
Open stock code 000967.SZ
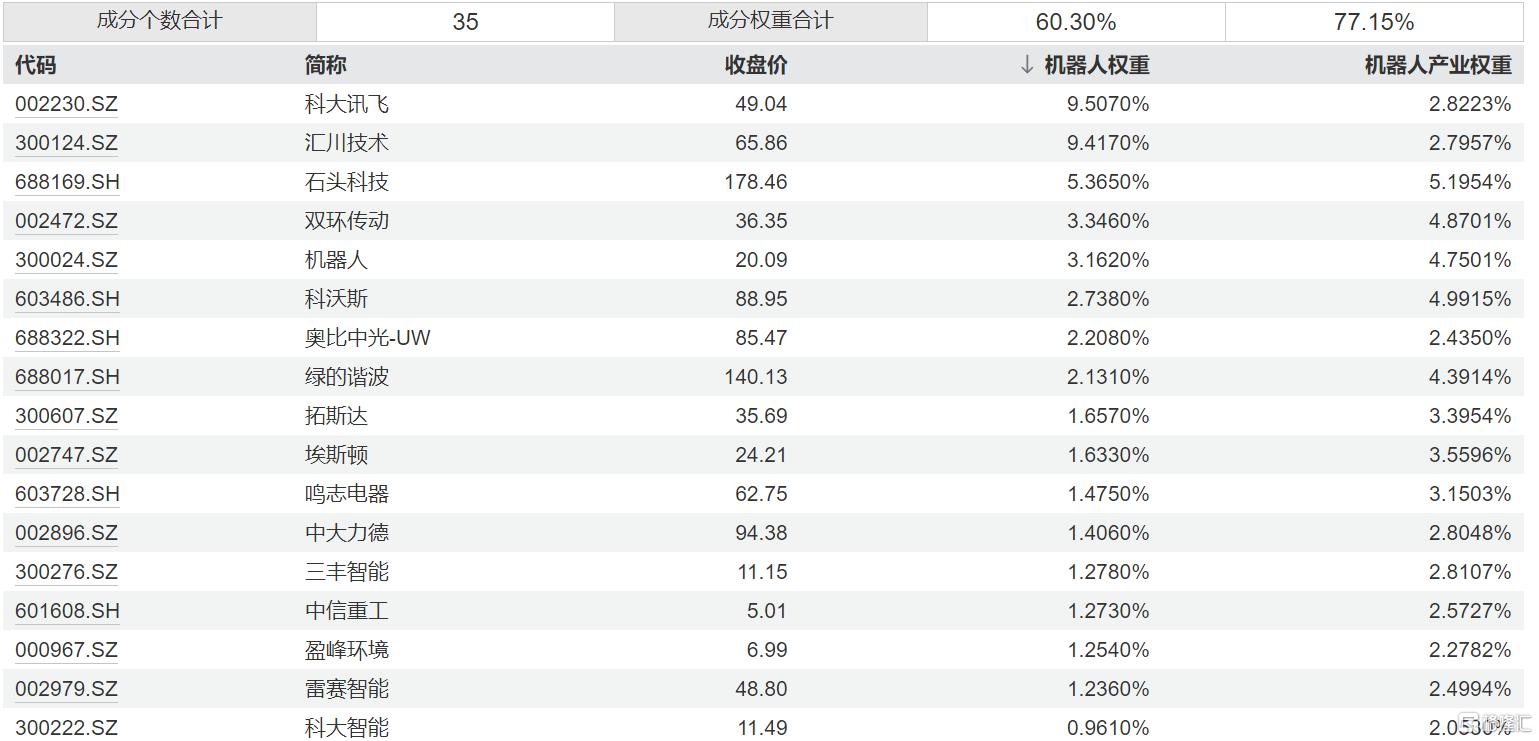(x=66, y=650)
